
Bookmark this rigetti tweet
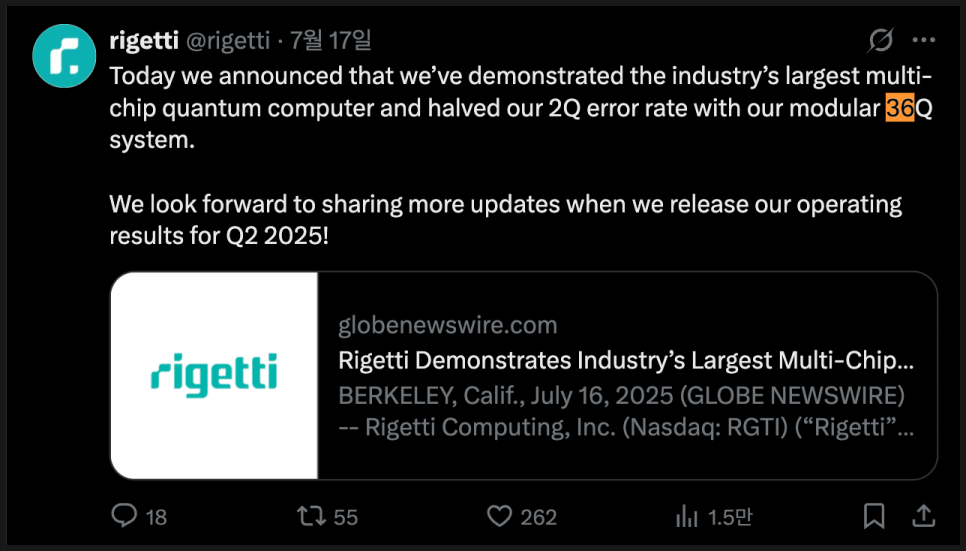[873, 516]
